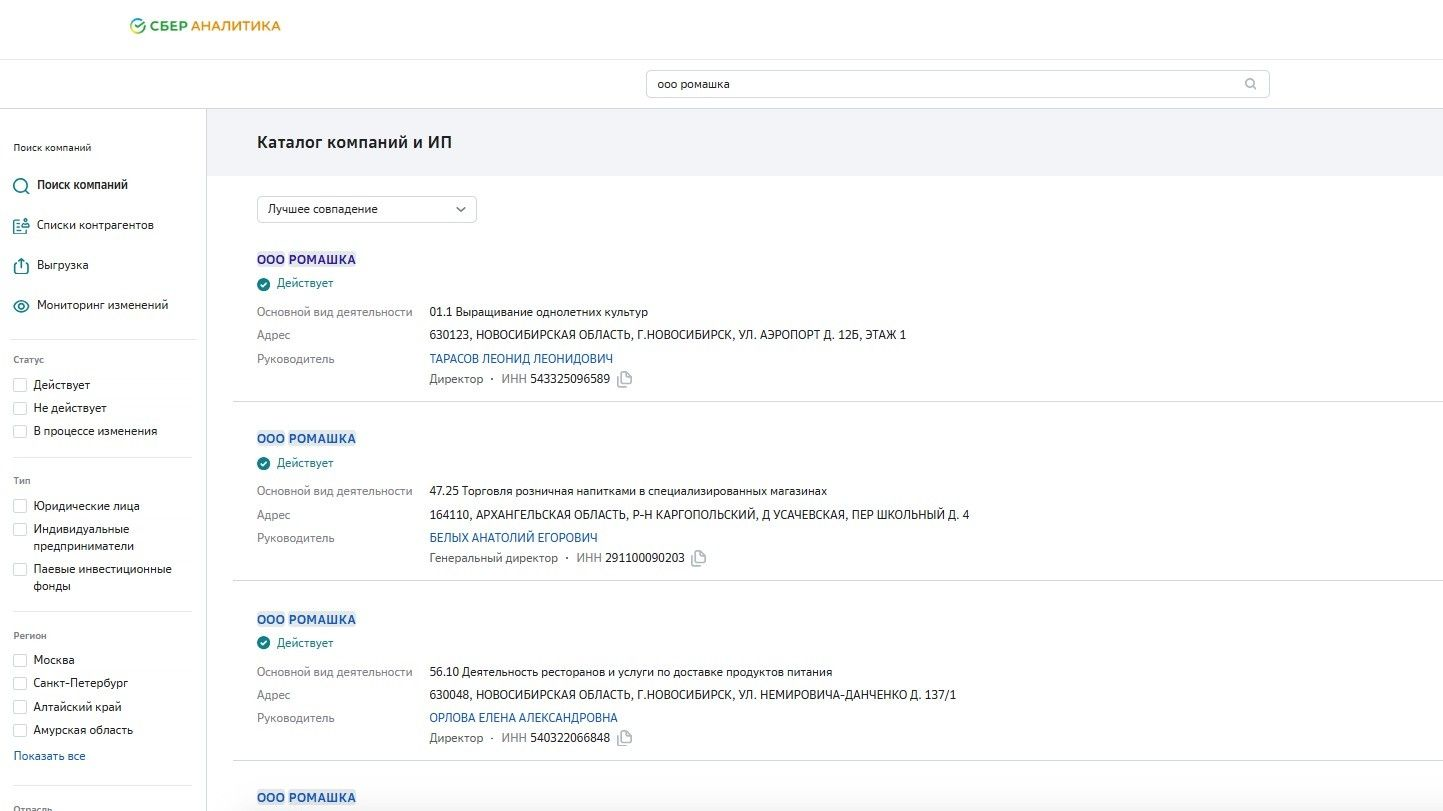Click inside the ооо ромашка search field

tap(900, 83)
